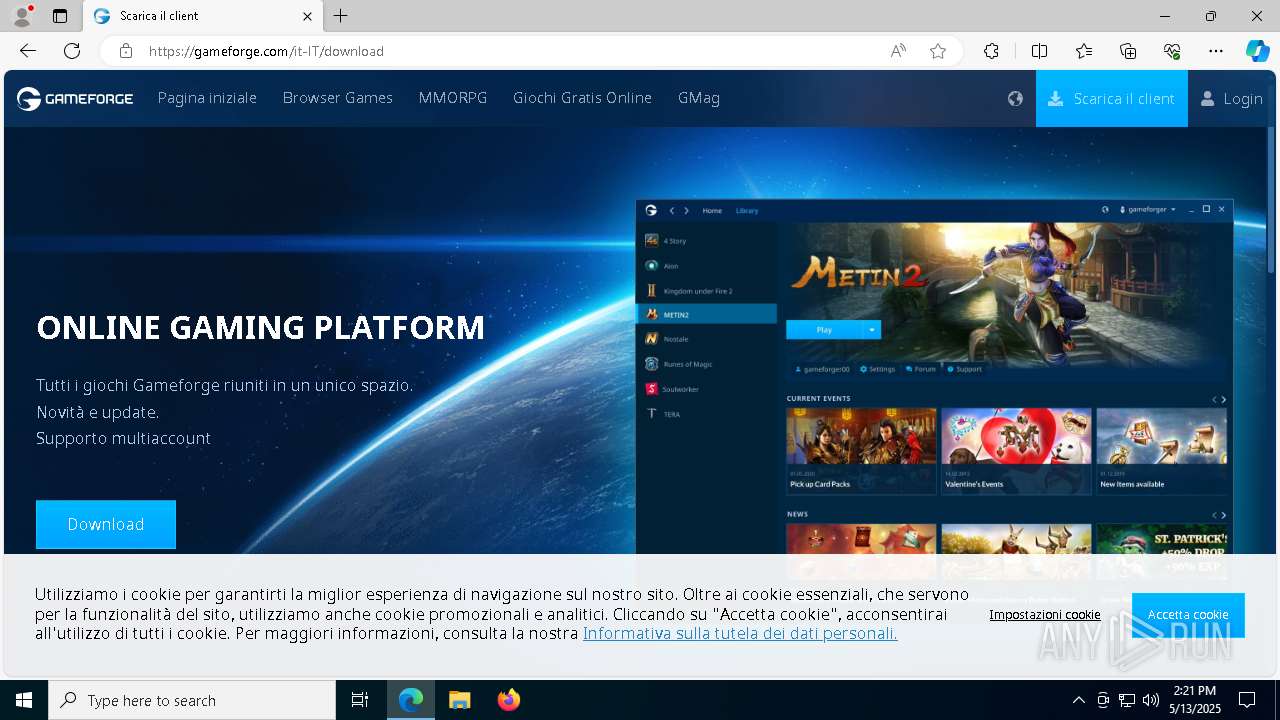Click the browser back arrow
This screenshot has height=720, width=1280.
point(28,51)
